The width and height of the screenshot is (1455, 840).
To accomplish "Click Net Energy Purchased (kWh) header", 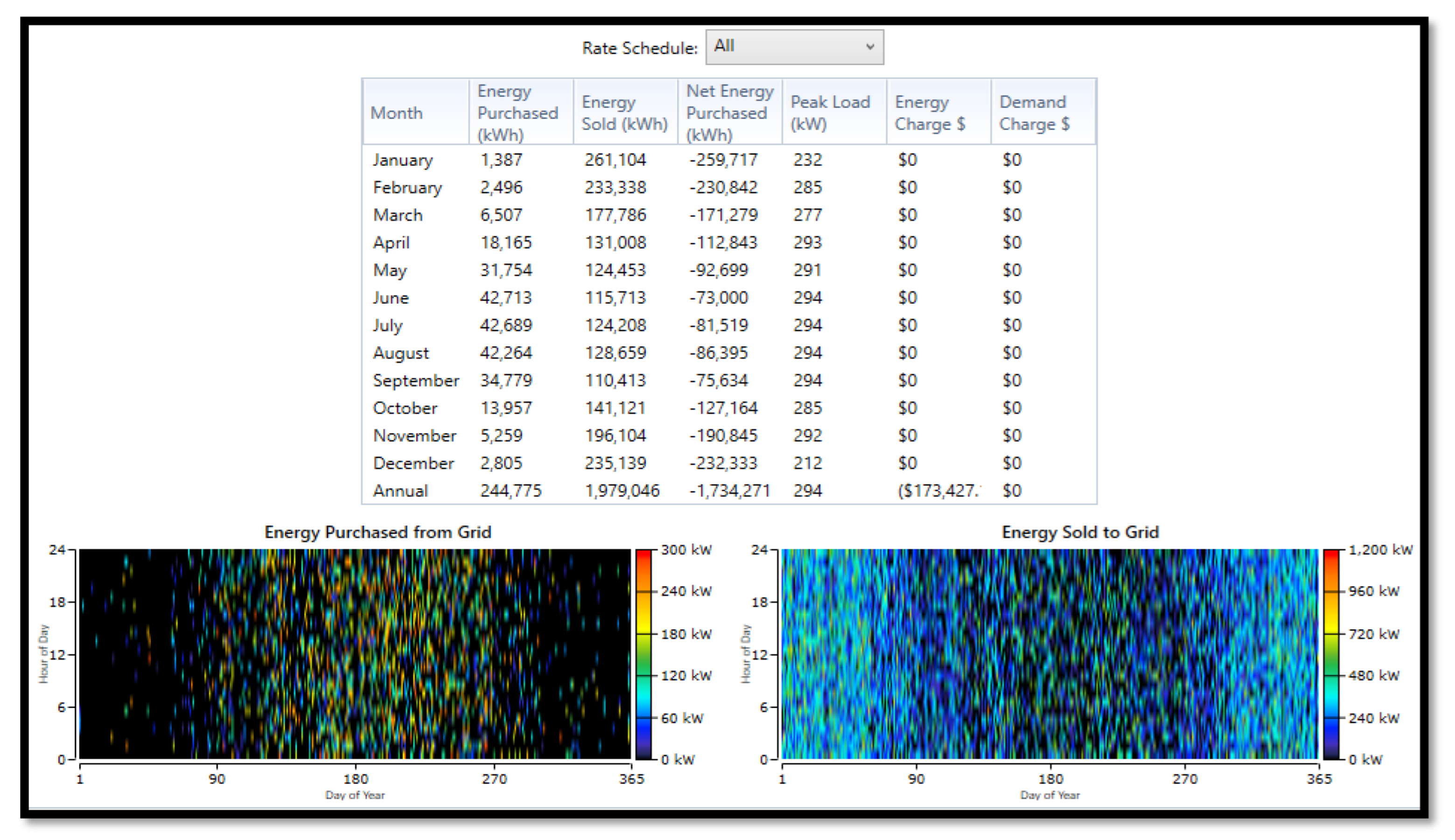I will (x=729, y=112).
